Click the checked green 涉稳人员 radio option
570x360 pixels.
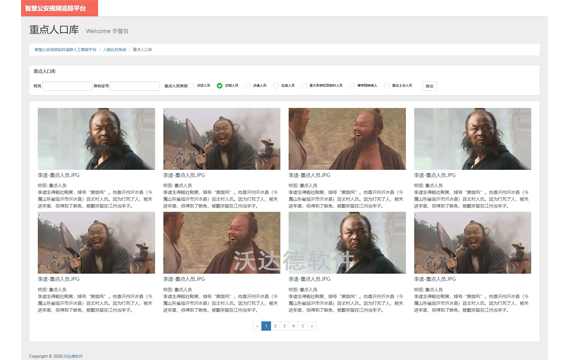coord(220,86)
